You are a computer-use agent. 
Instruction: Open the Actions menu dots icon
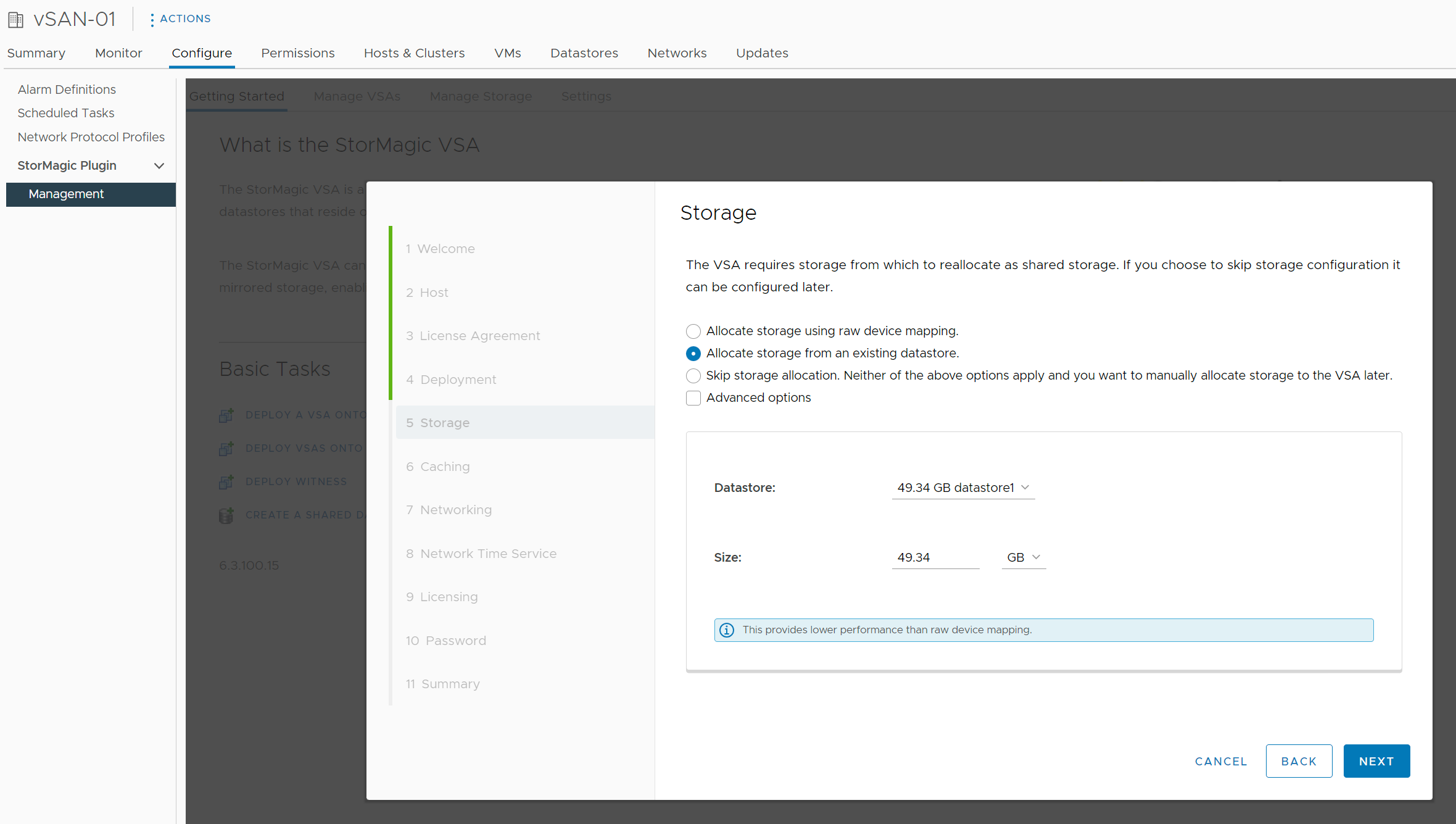(x=152, y=20)
